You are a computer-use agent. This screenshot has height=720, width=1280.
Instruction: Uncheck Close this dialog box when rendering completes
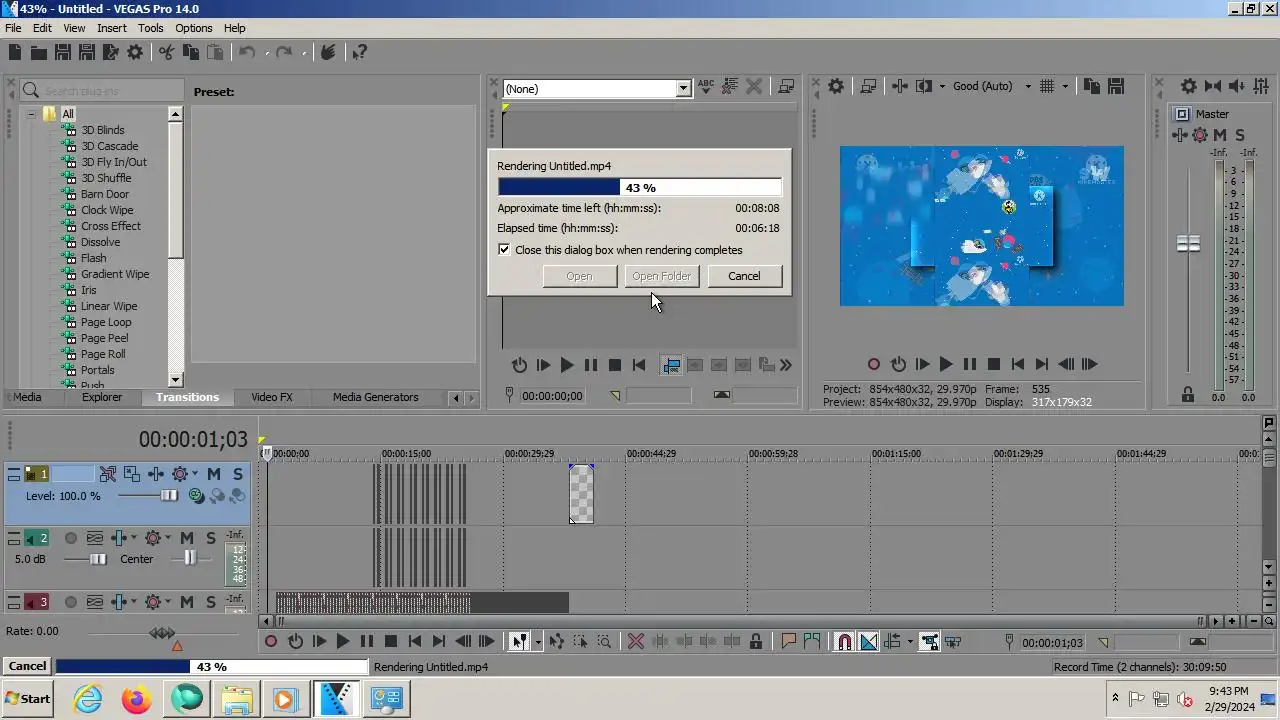pos(504,250)
